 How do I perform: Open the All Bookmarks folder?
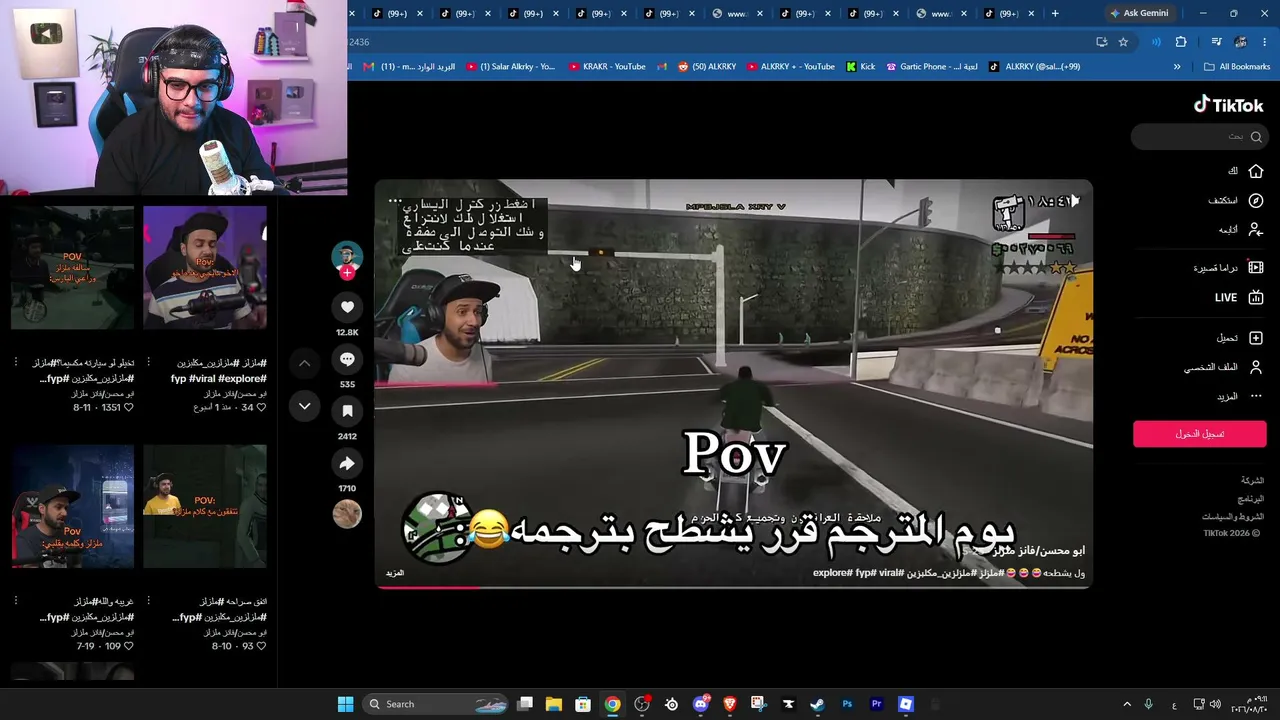[x=1237, y=67]
